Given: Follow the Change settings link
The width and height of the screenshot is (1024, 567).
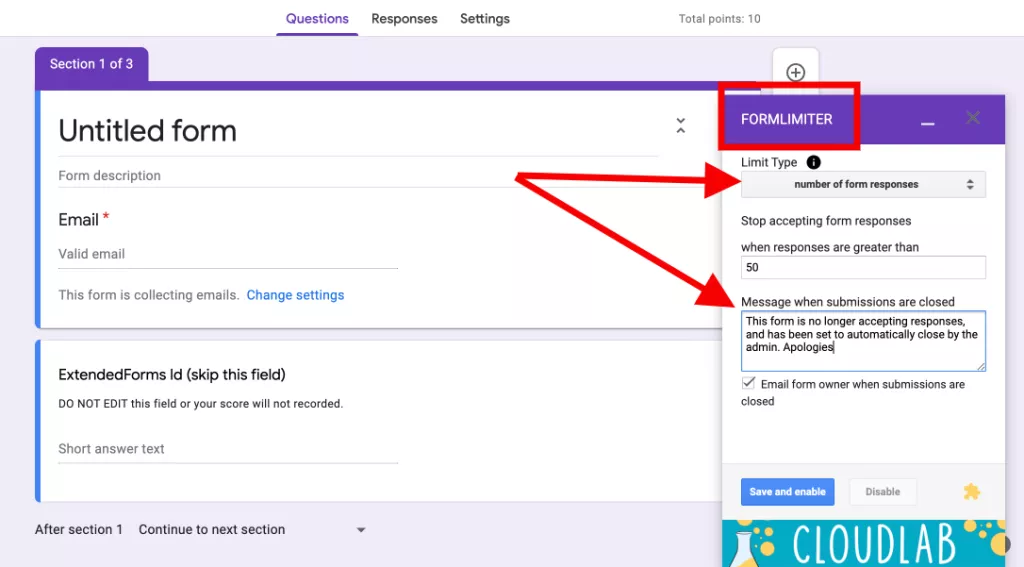Looking at the screenshot, I should tap(295, 295).
